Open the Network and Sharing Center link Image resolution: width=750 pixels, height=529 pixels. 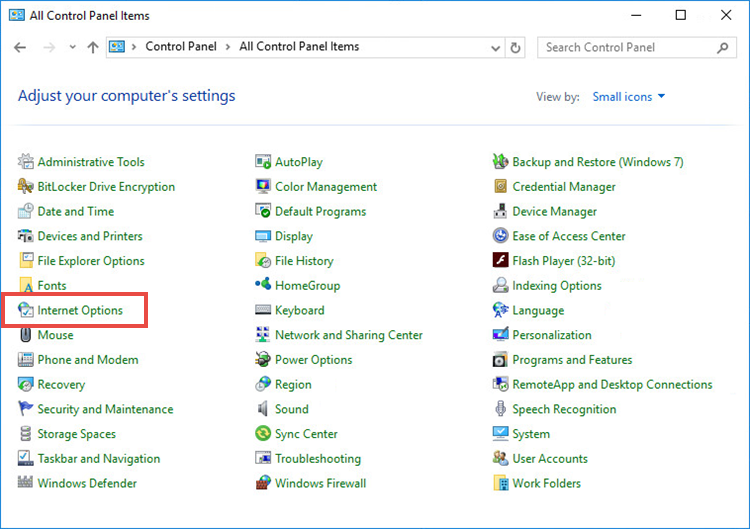pos(349,335)
